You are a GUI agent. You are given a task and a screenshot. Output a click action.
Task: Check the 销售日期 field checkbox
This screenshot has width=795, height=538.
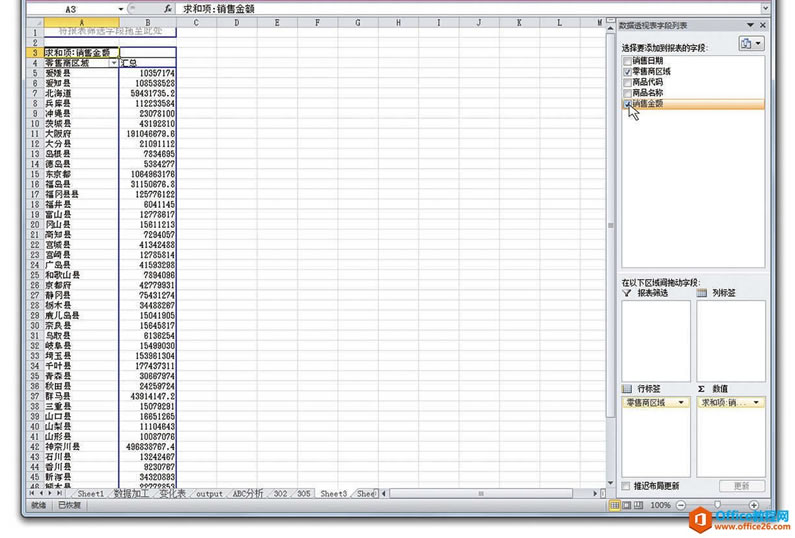(x=627, y=61)
